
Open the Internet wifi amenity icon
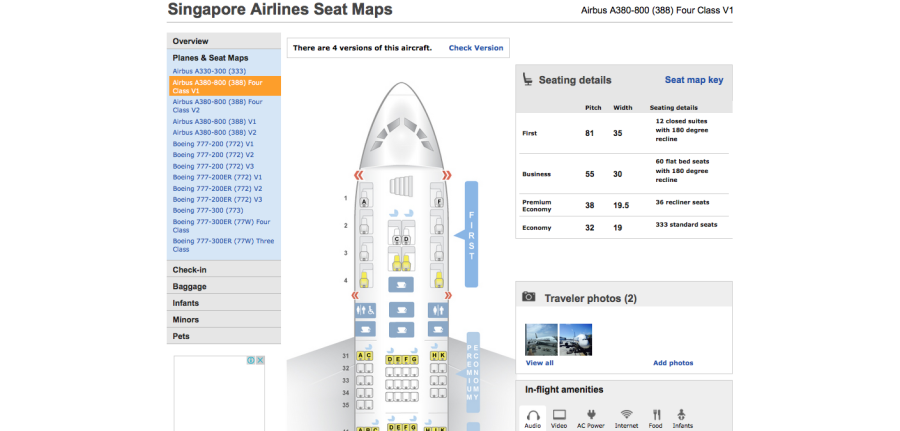coord(626,414)
